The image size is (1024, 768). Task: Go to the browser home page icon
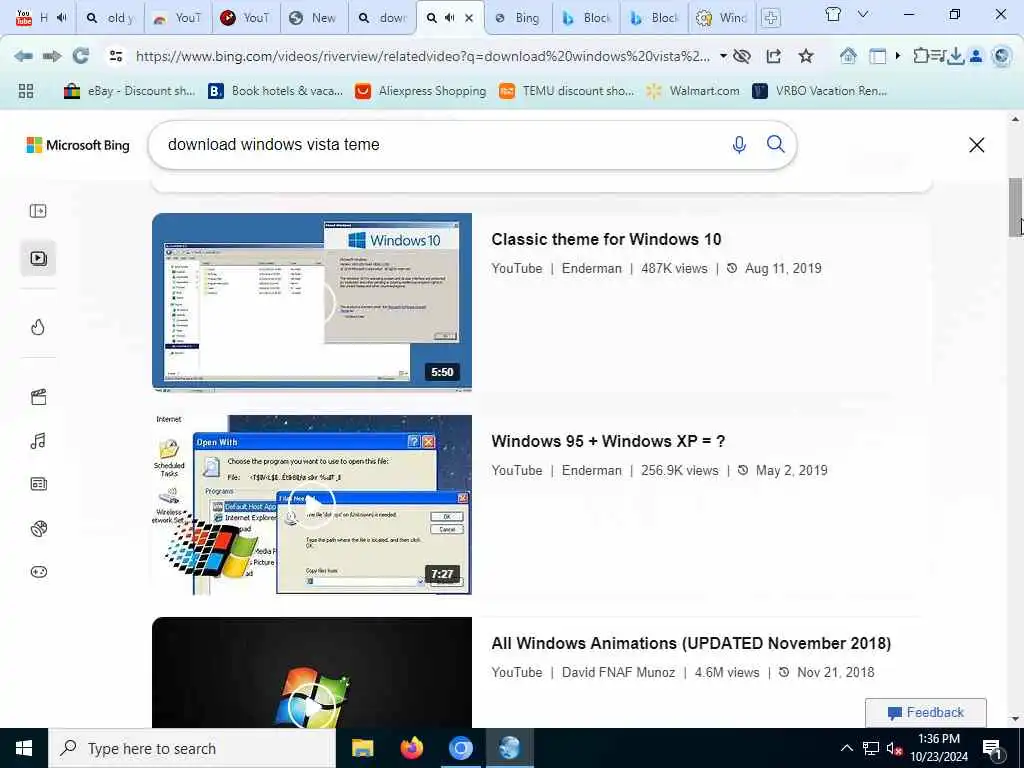(x=848, y=56)
